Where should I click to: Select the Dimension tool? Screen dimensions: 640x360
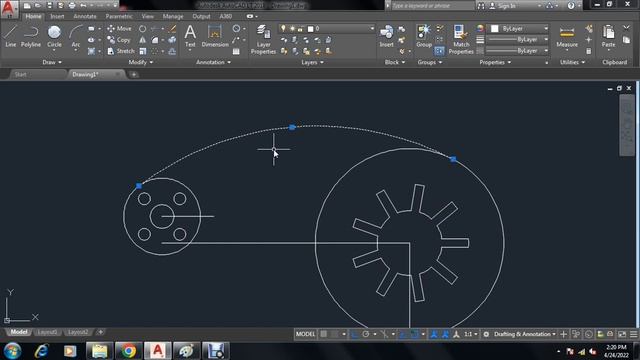215,36
